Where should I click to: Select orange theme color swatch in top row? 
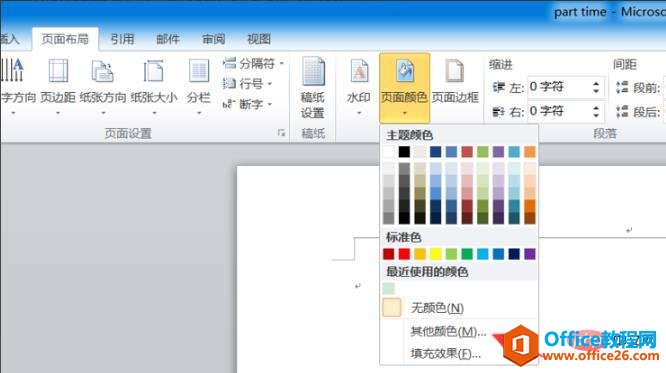(x=530, y=152)
